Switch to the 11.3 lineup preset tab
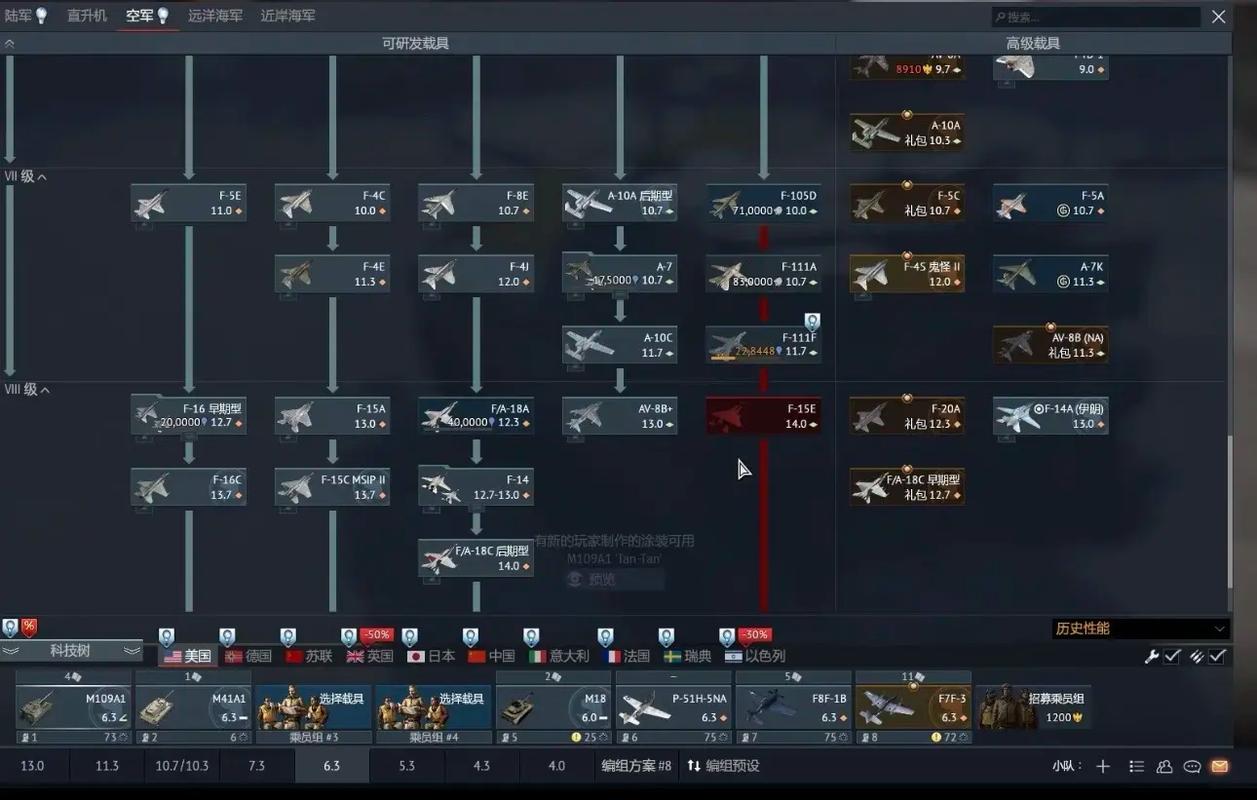 click(x=107, y=766)
